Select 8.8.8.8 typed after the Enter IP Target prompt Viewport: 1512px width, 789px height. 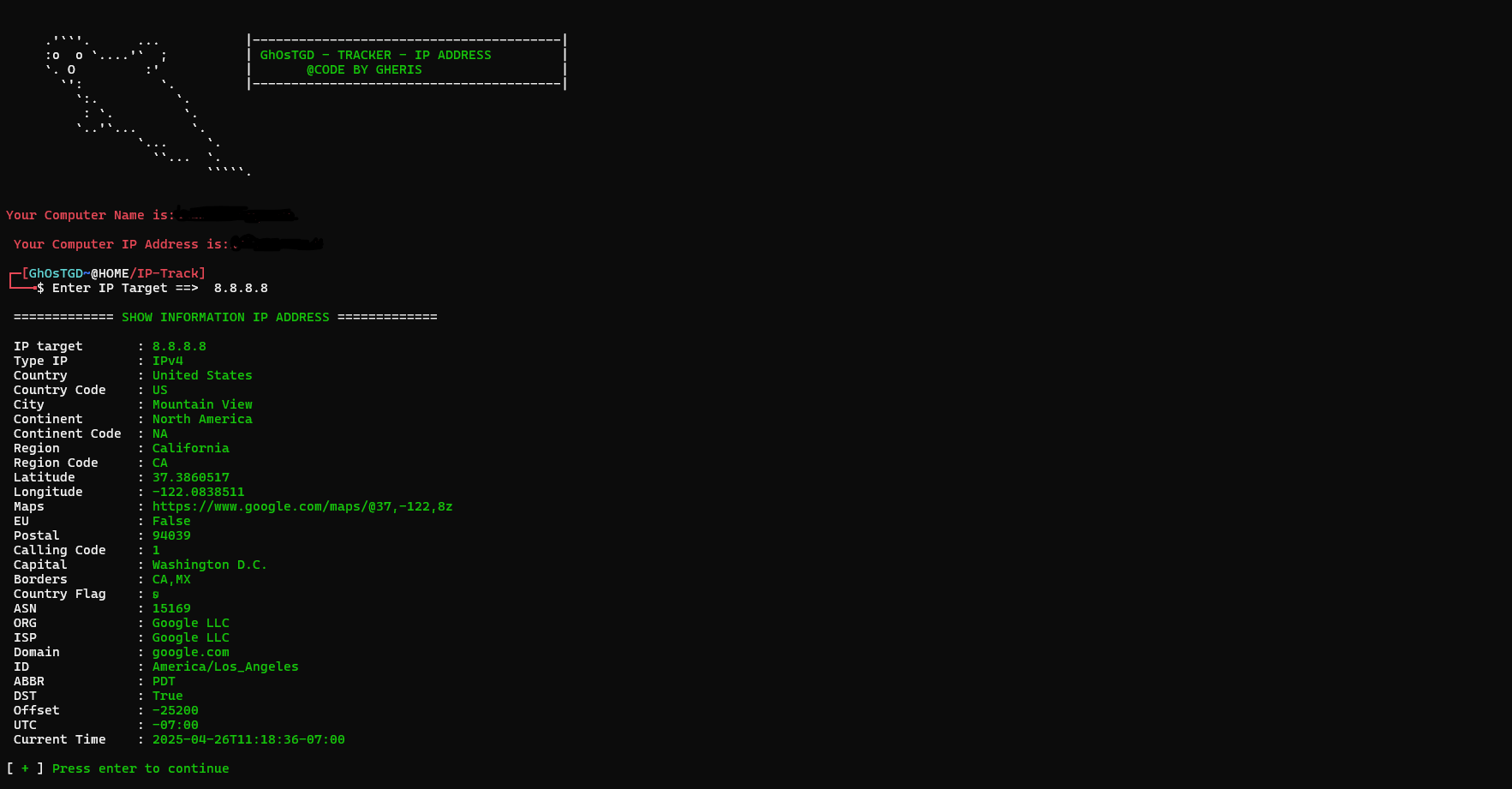[x=241, y=288]
